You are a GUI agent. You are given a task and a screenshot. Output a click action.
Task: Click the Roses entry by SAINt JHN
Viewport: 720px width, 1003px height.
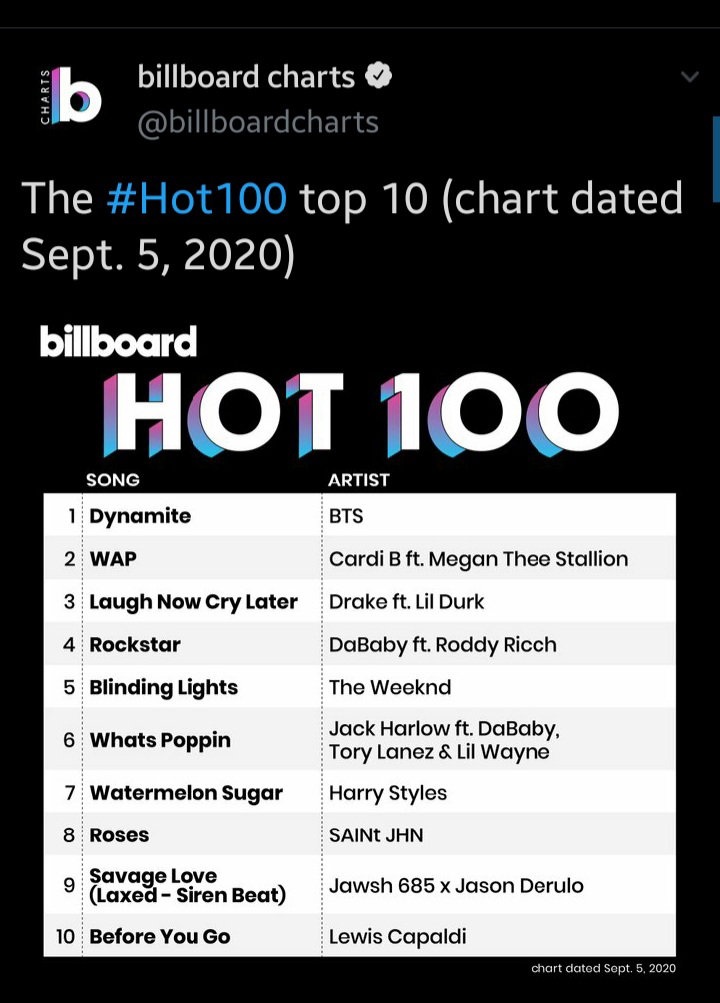[359, 834]
